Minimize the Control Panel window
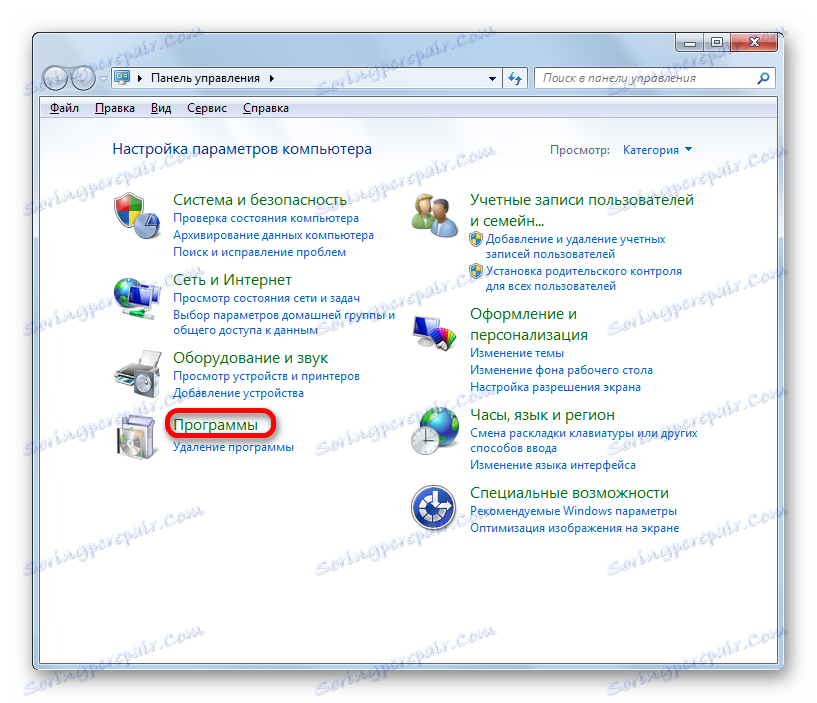 coord(690,43)
